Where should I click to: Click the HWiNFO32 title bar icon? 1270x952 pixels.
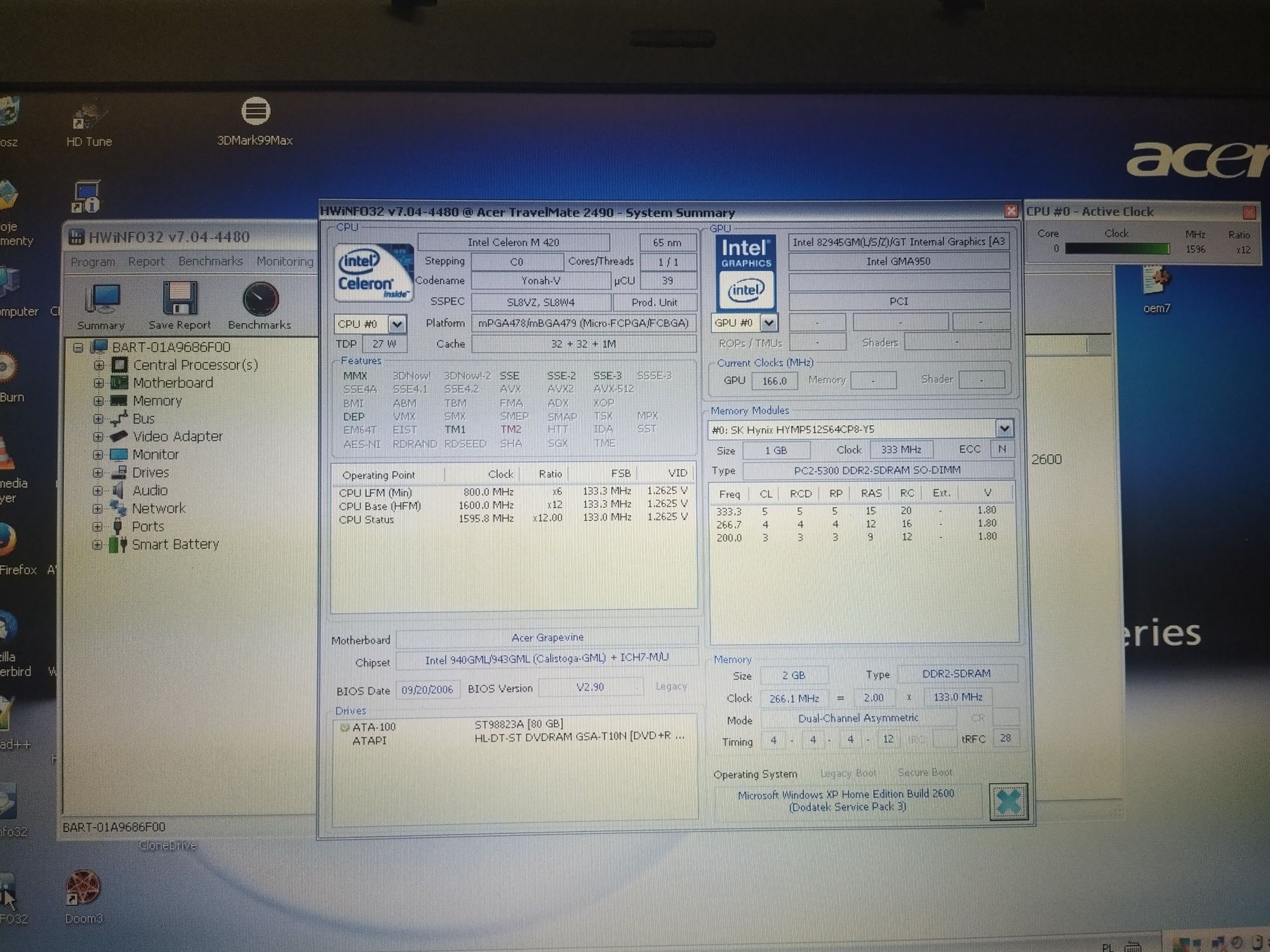(x=76, y=237)
